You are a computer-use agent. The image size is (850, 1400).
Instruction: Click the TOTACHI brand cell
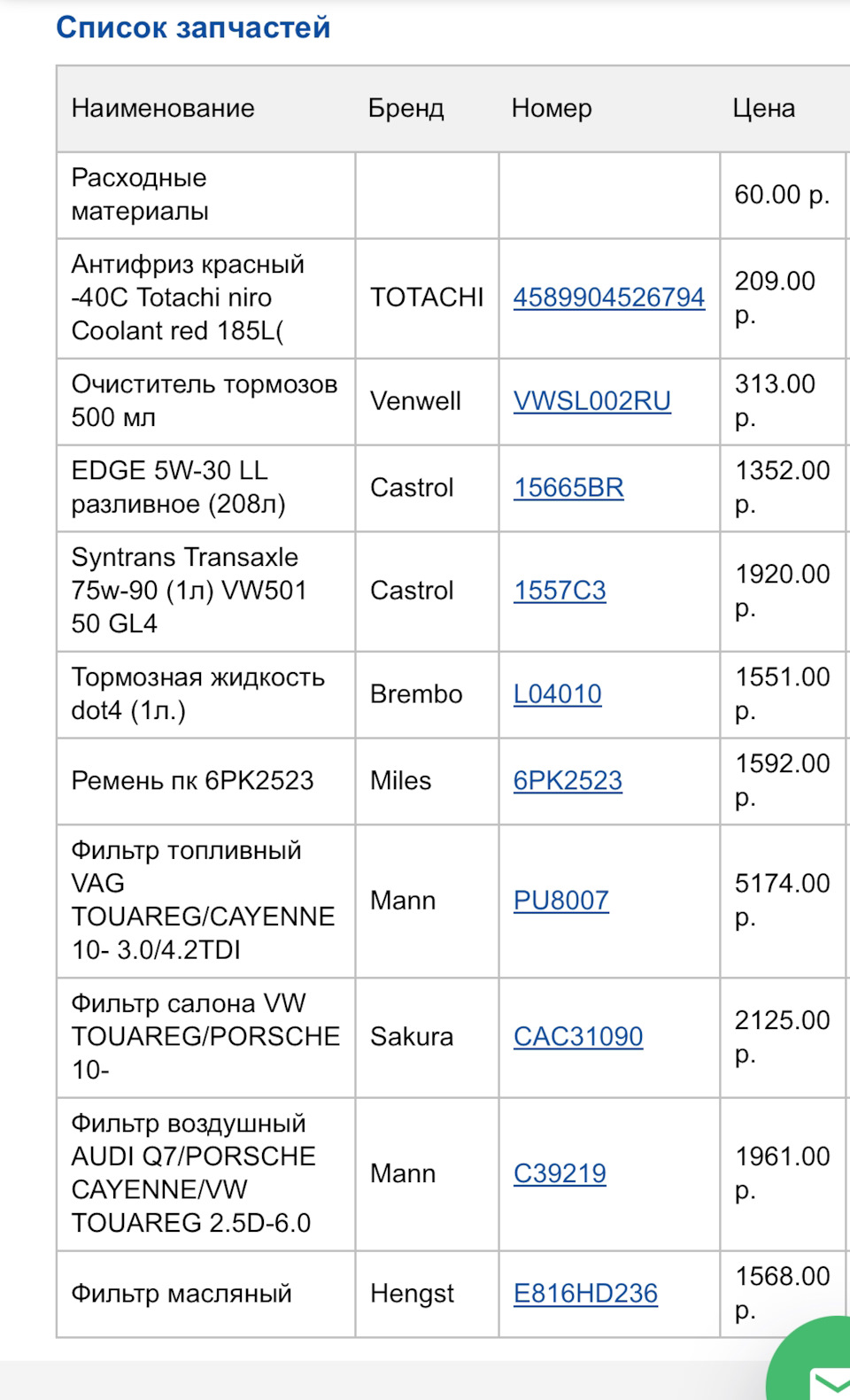pyautogui.click(x=426, y=298)
